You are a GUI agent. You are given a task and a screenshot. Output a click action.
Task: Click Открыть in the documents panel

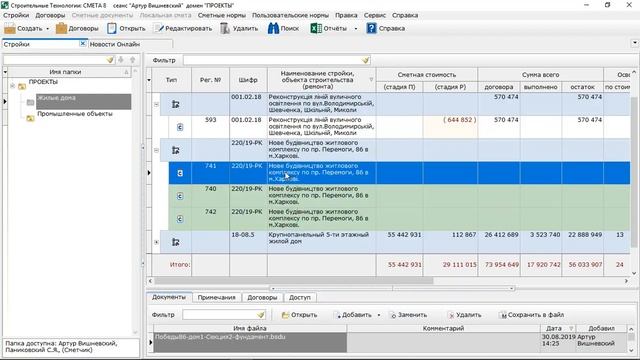(299, 315)
